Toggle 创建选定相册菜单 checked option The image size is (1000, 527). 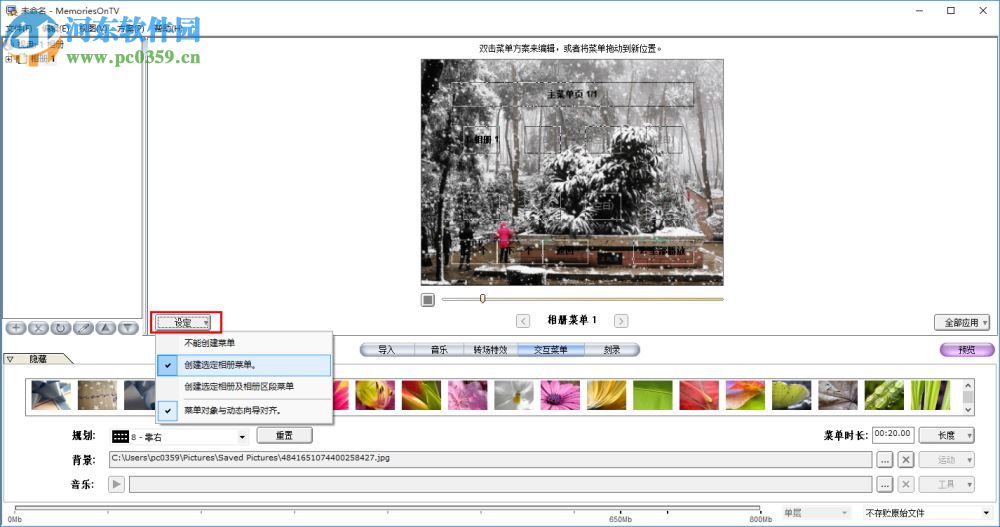[244, 365]
